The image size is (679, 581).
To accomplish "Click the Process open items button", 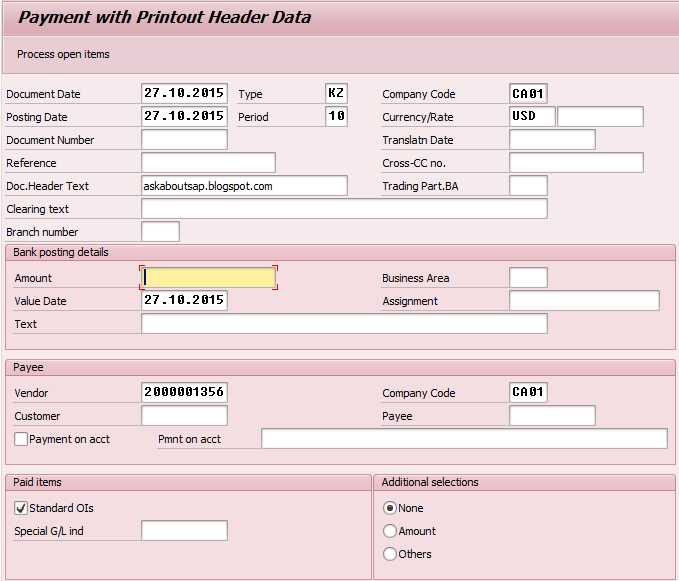I will [63, 55].
